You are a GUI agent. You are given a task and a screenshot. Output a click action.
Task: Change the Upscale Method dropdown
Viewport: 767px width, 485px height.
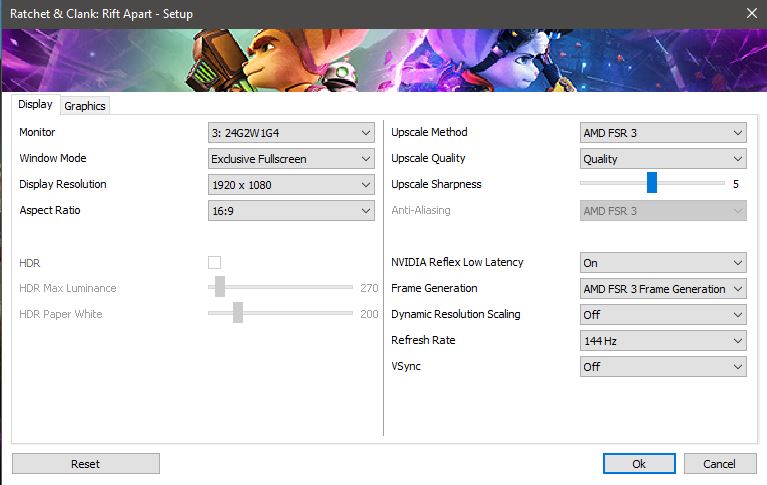pos(663,133)
